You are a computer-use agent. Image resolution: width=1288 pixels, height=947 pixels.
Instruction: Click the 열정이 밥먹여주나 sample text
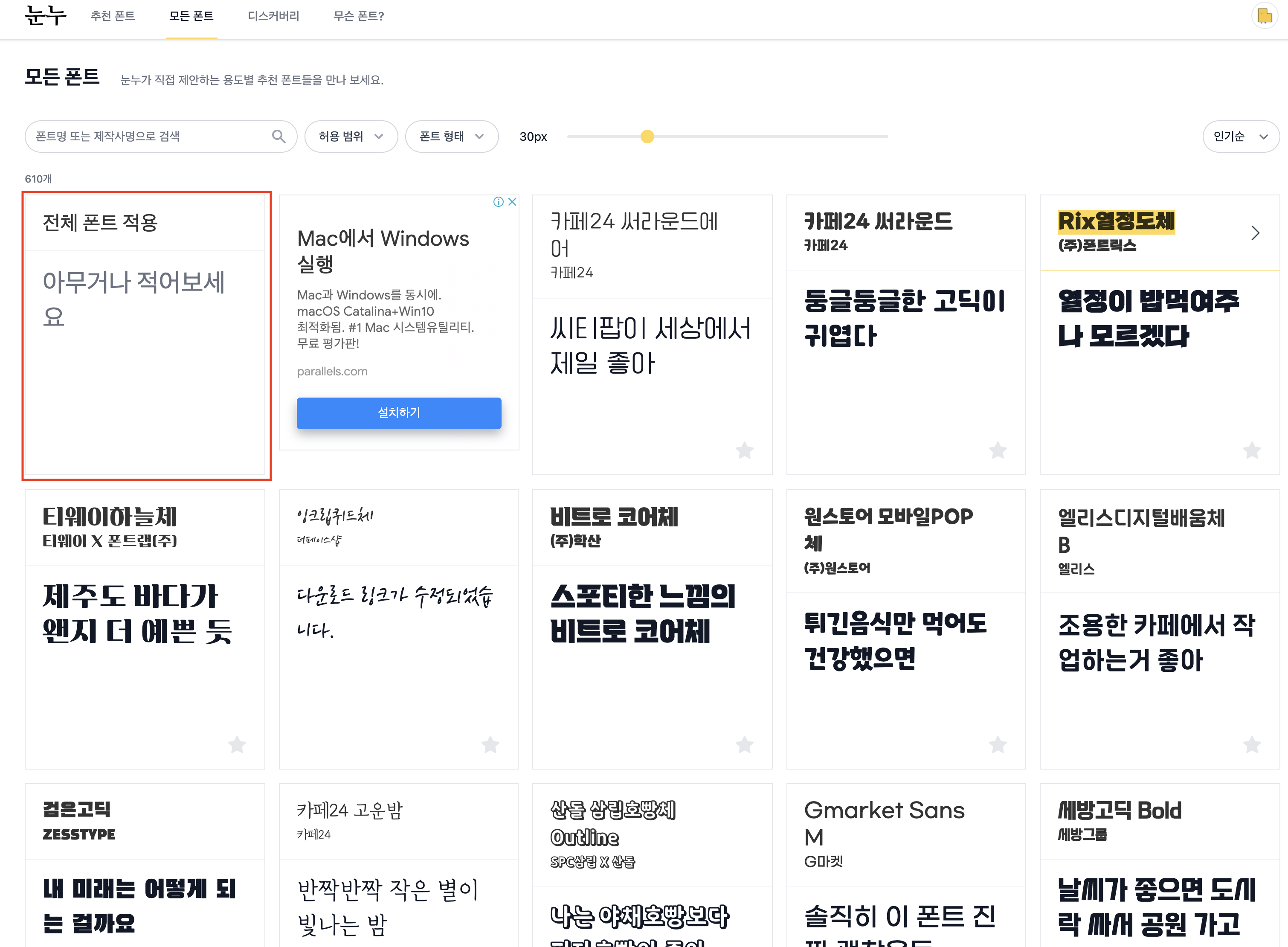pos(1149,319)
